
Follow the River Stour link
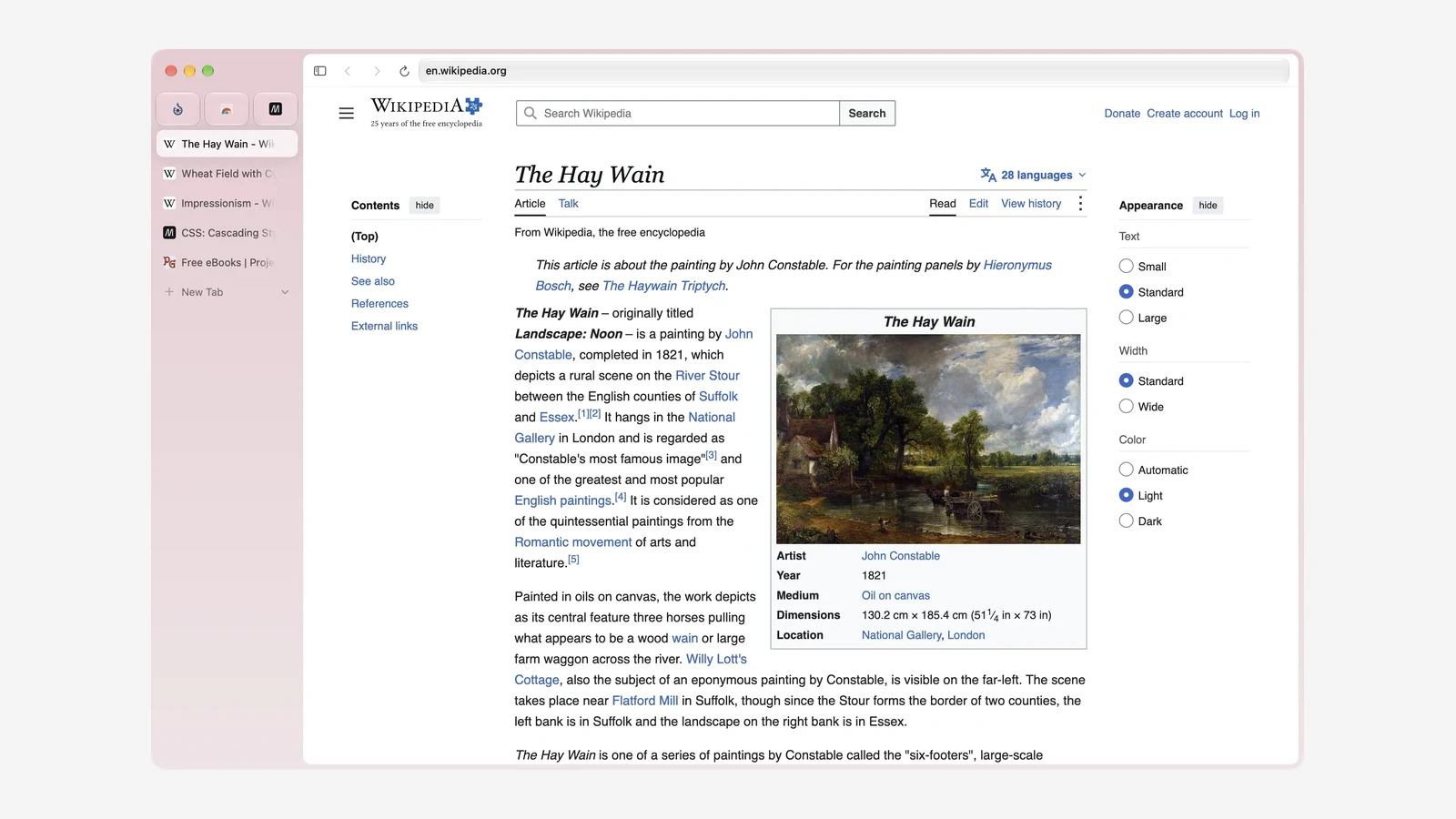tap(707, 376)
